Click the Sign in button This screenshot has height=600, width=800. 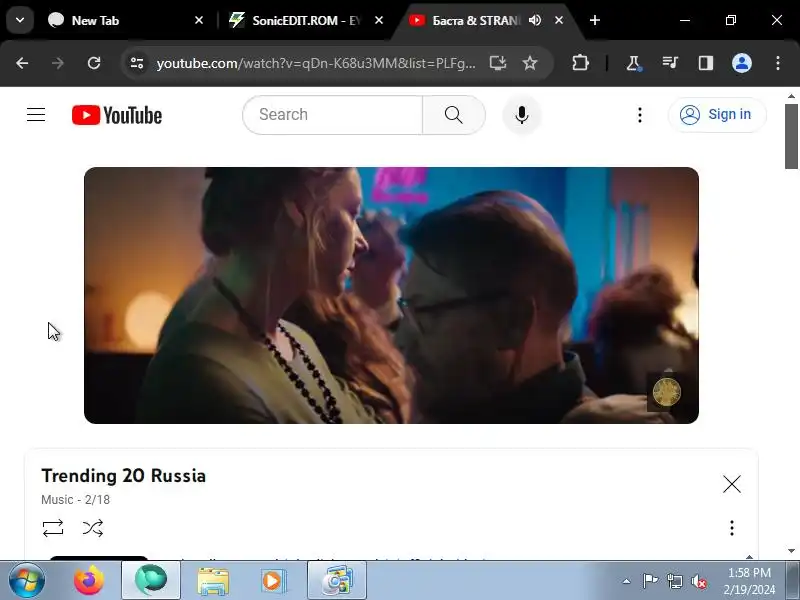(x=716, y=115)
